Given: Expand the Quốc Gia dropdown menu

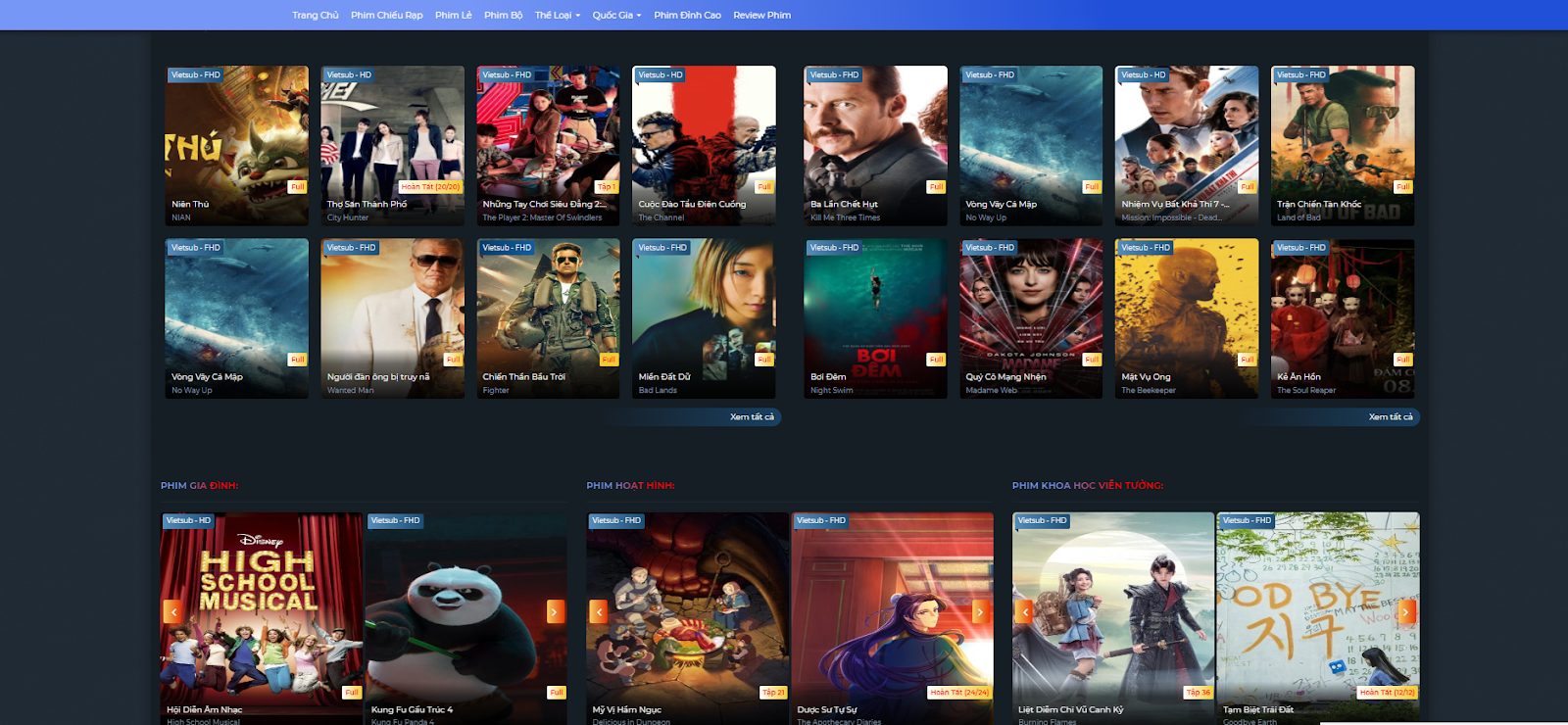Looking at the screenshot, I should click(616, 15).
